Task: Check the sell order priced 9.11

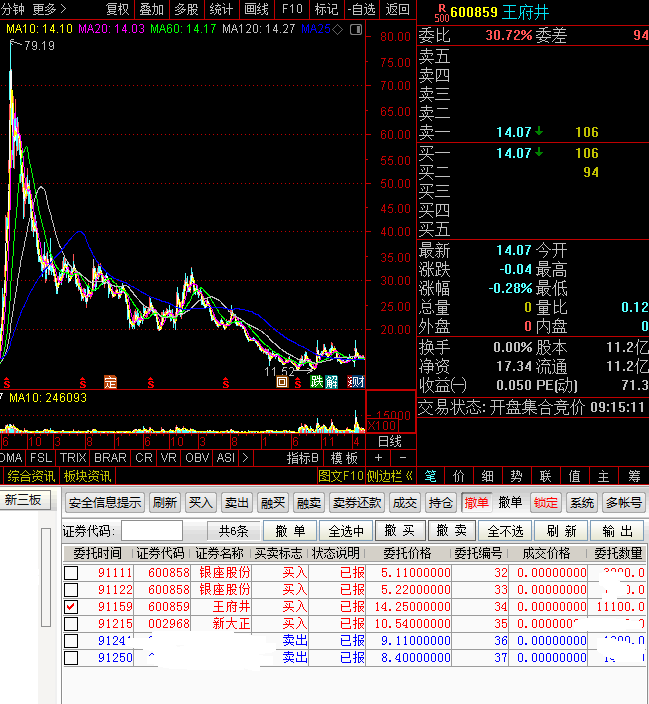Action: click(71, 641)
